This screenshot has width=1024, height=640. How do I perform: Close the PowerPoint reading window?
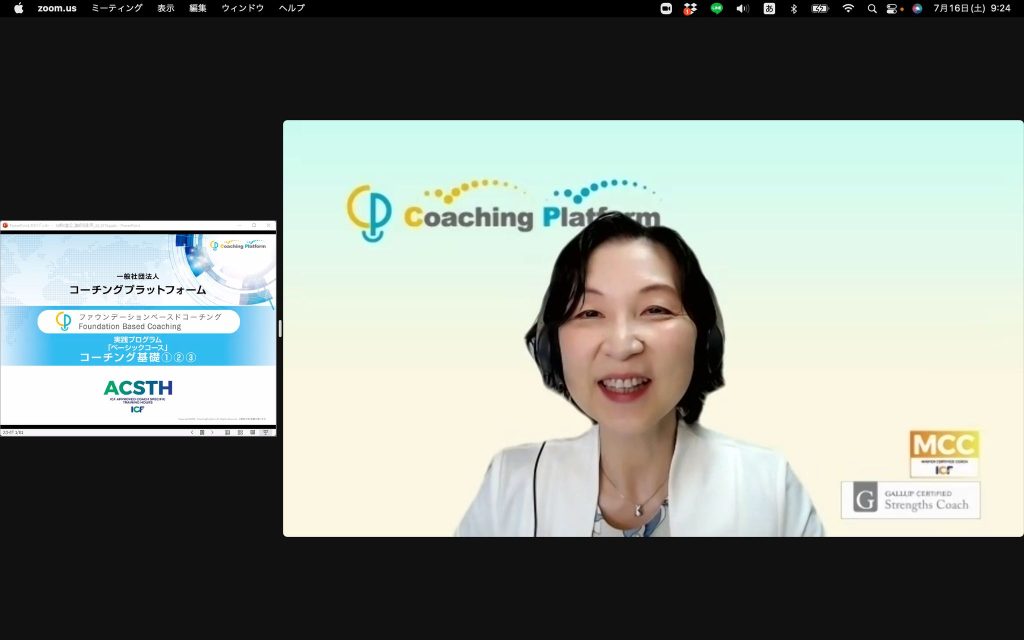pos(268,225)
